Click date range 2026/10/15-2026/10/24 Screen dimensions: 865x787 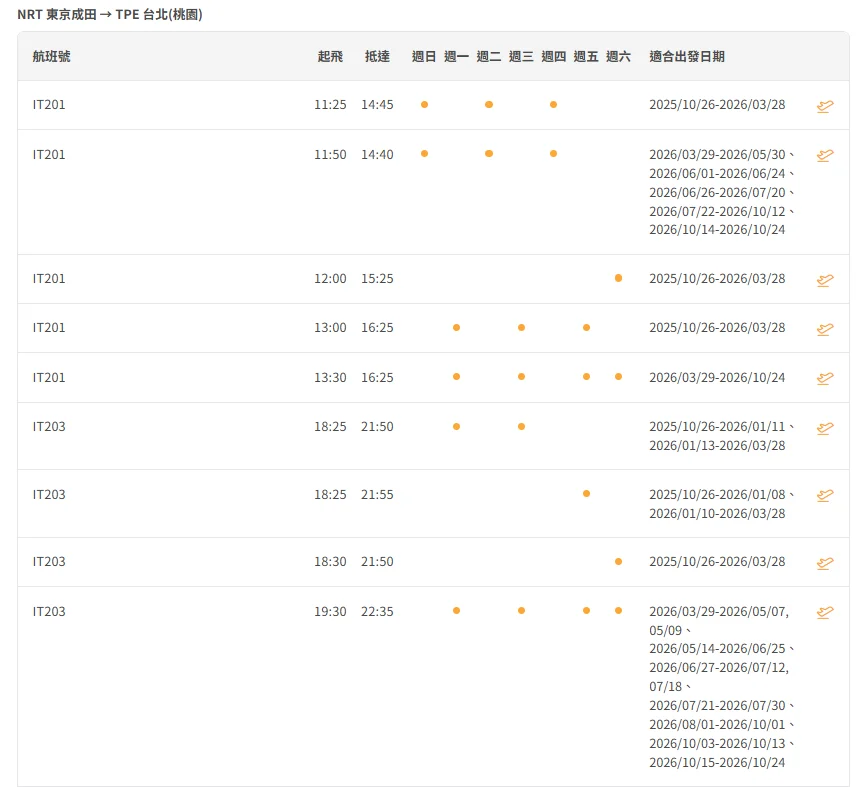717,762
